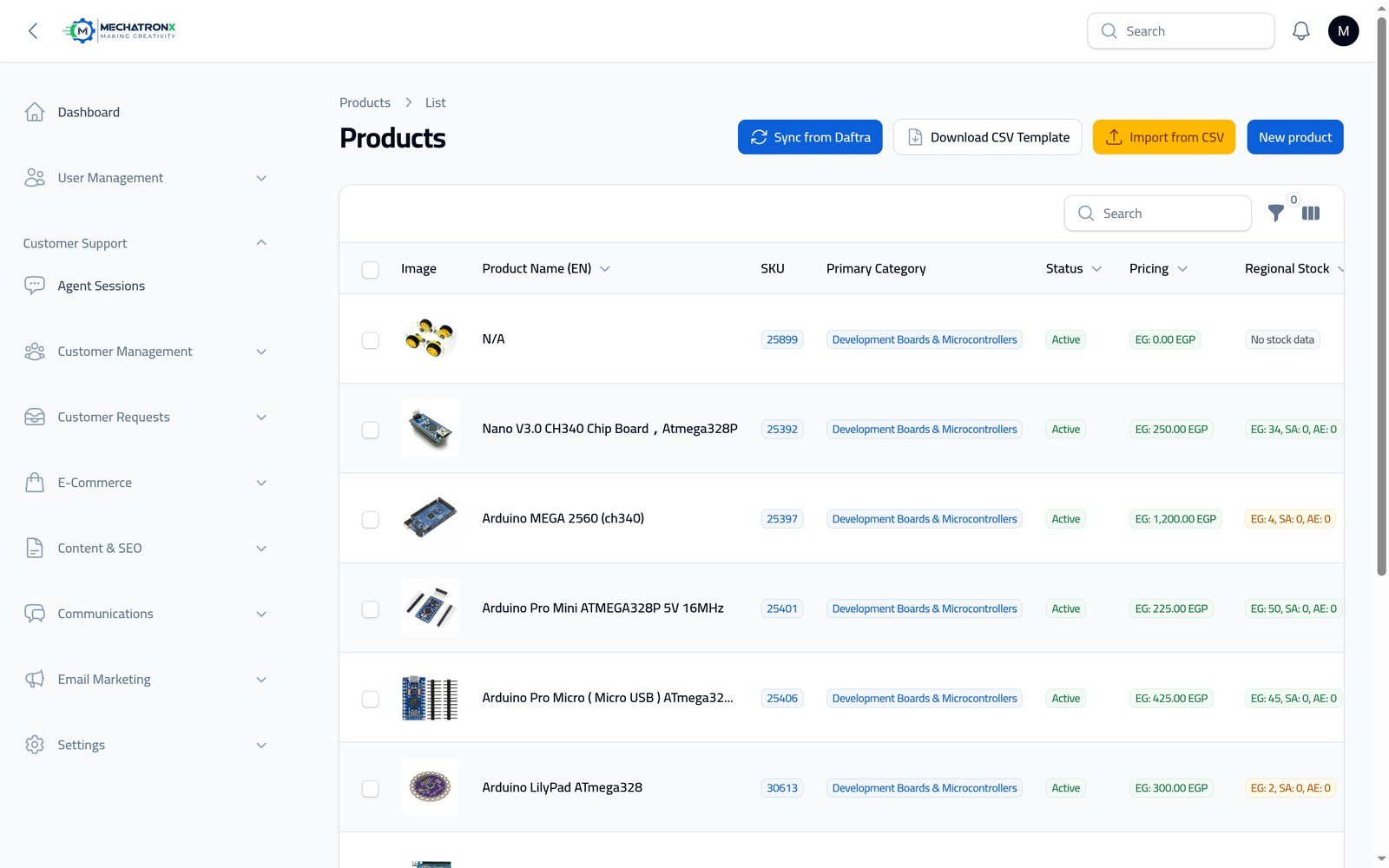Expand the Content & SEO chevron

click(261, 549)
